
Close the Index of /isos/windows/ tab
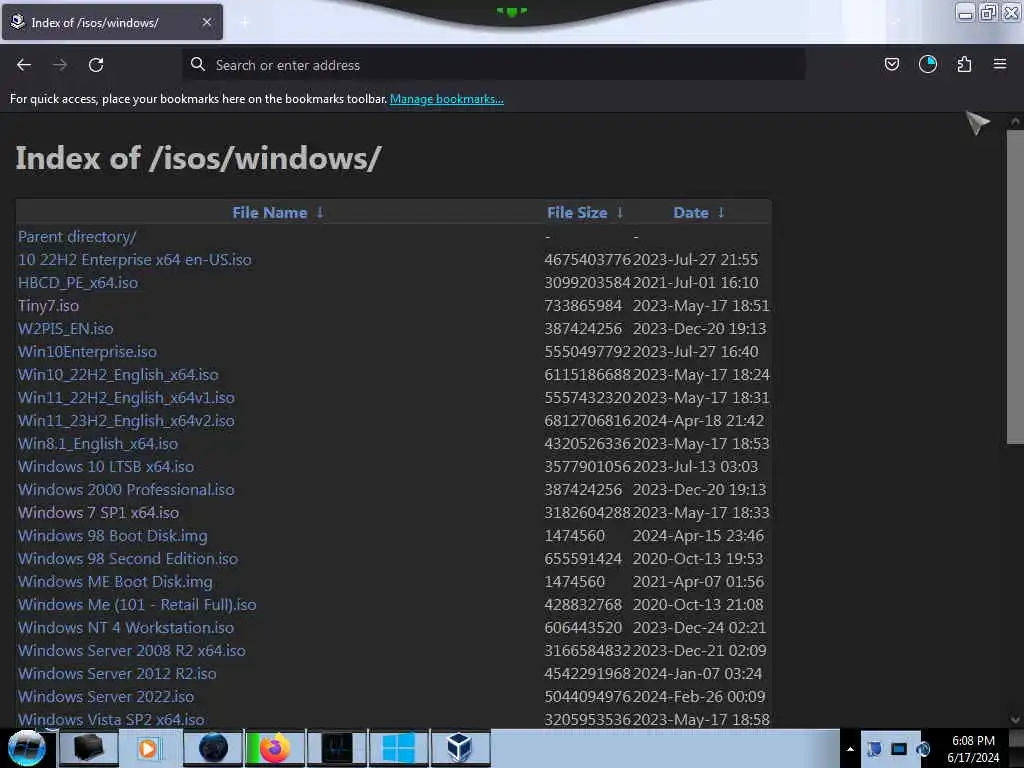[207, 22]
